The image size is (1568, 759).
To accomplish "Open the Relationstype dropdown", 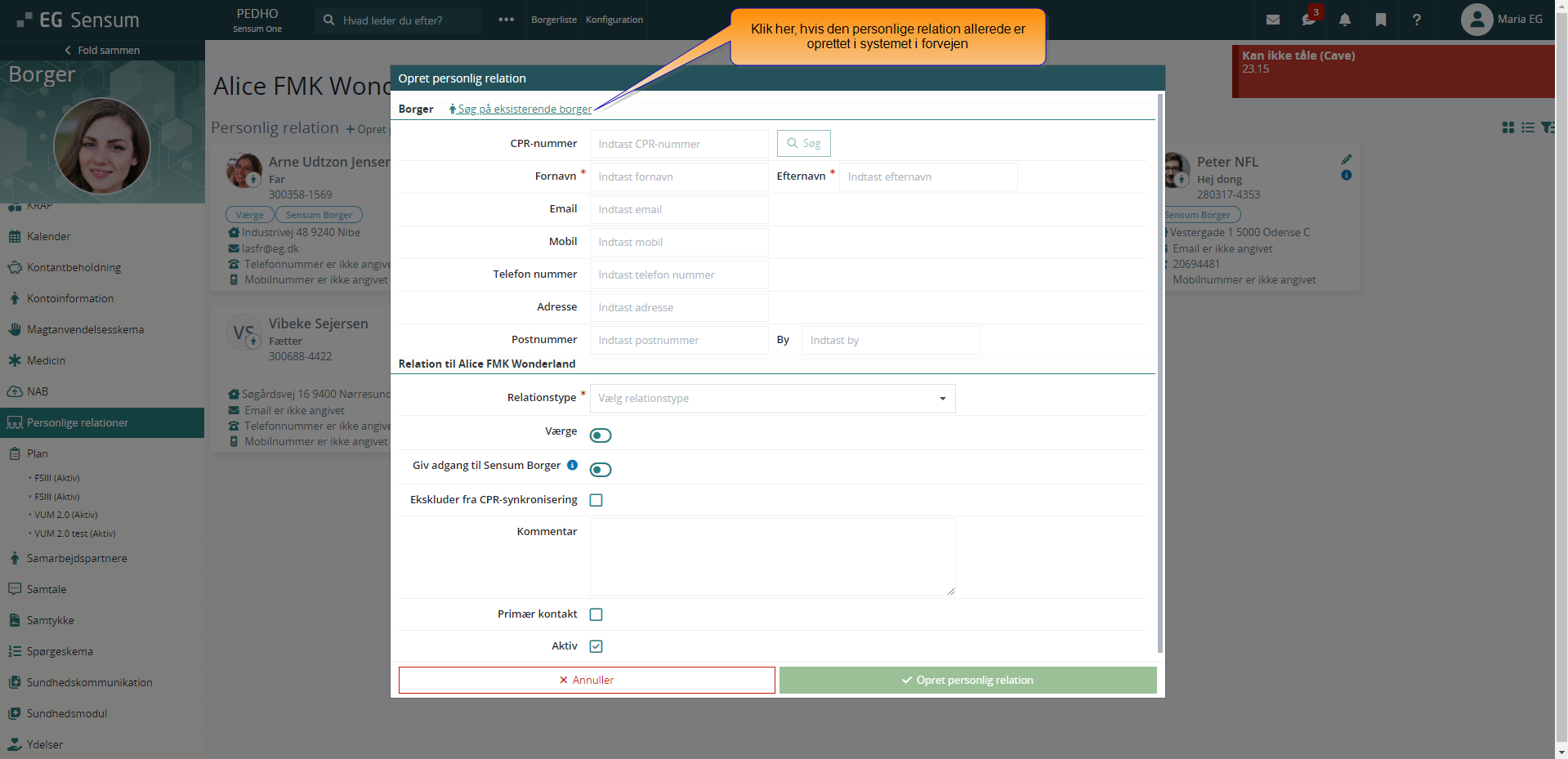I will click(x=772, y=399).
